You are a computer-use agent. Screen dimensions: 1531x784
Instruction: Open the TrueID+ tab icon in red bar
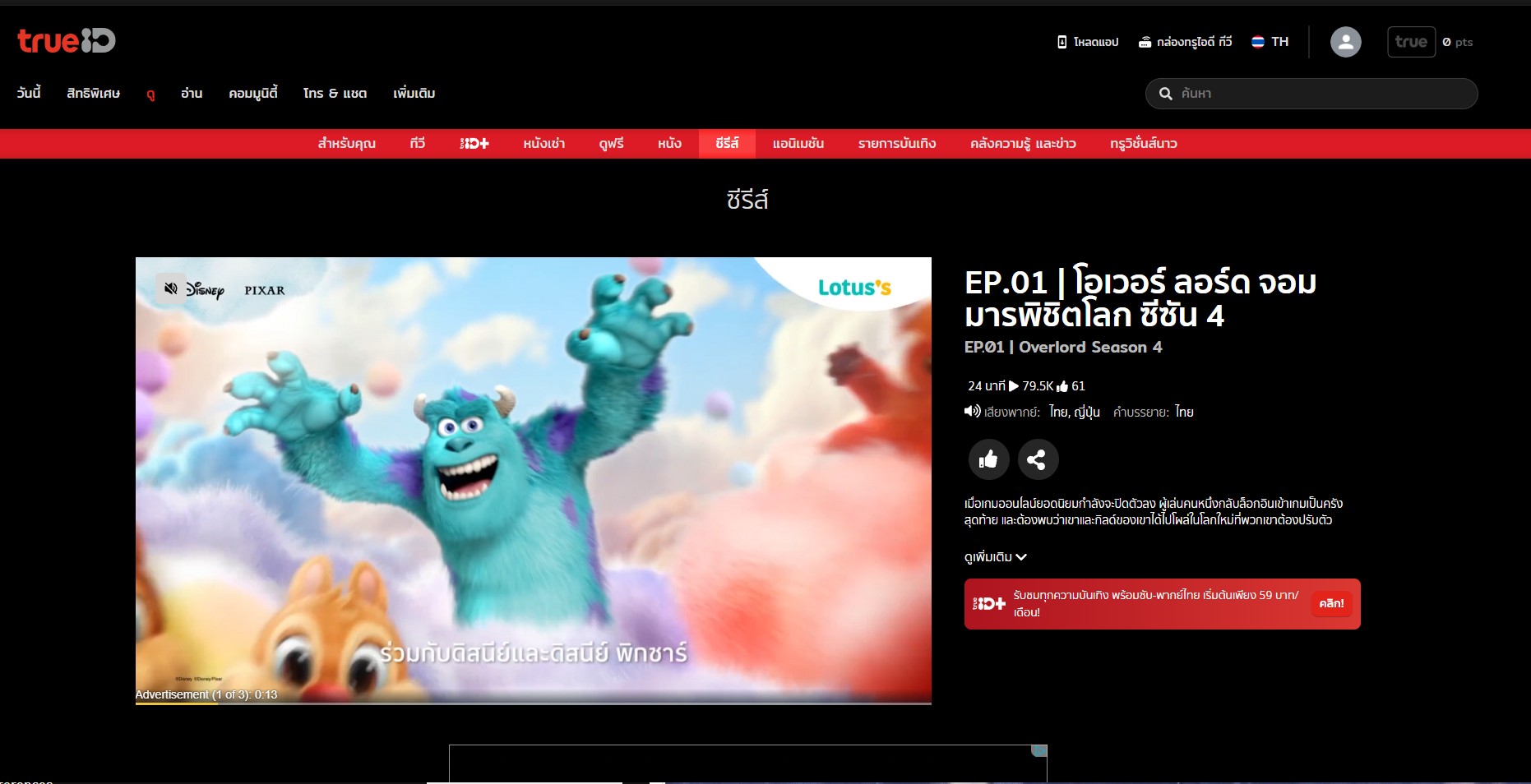(x=474, y=144)
